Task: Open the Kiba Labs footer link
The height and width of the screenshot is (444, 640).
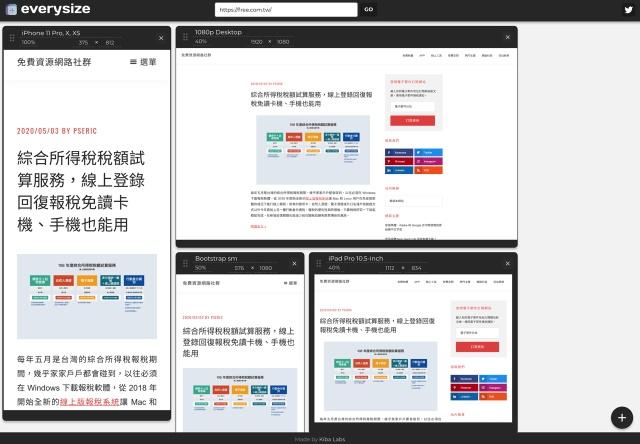Action: pos(332,439)
